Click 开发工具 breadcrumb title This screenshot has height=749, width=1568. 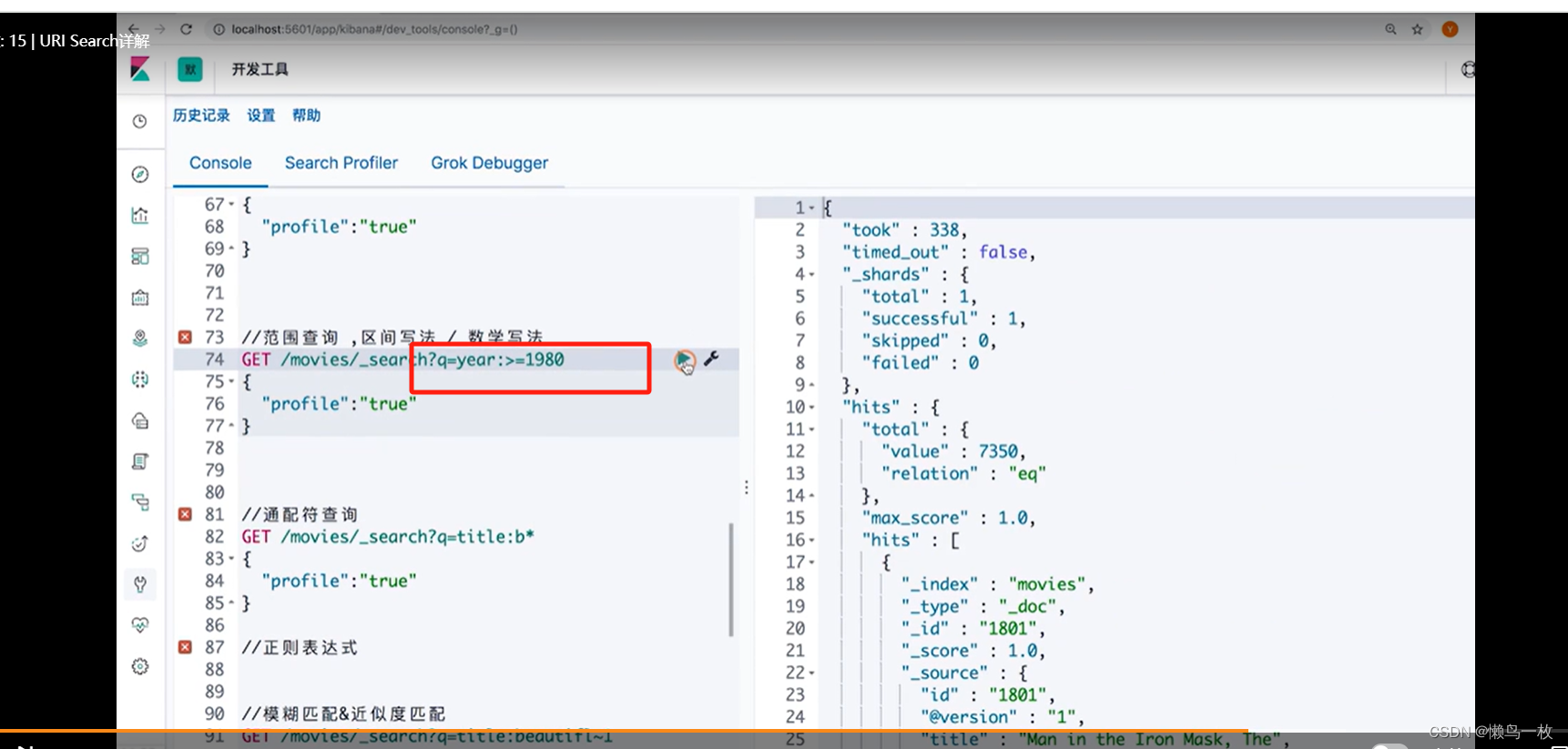pyautogui.click(x=260, y=69)
